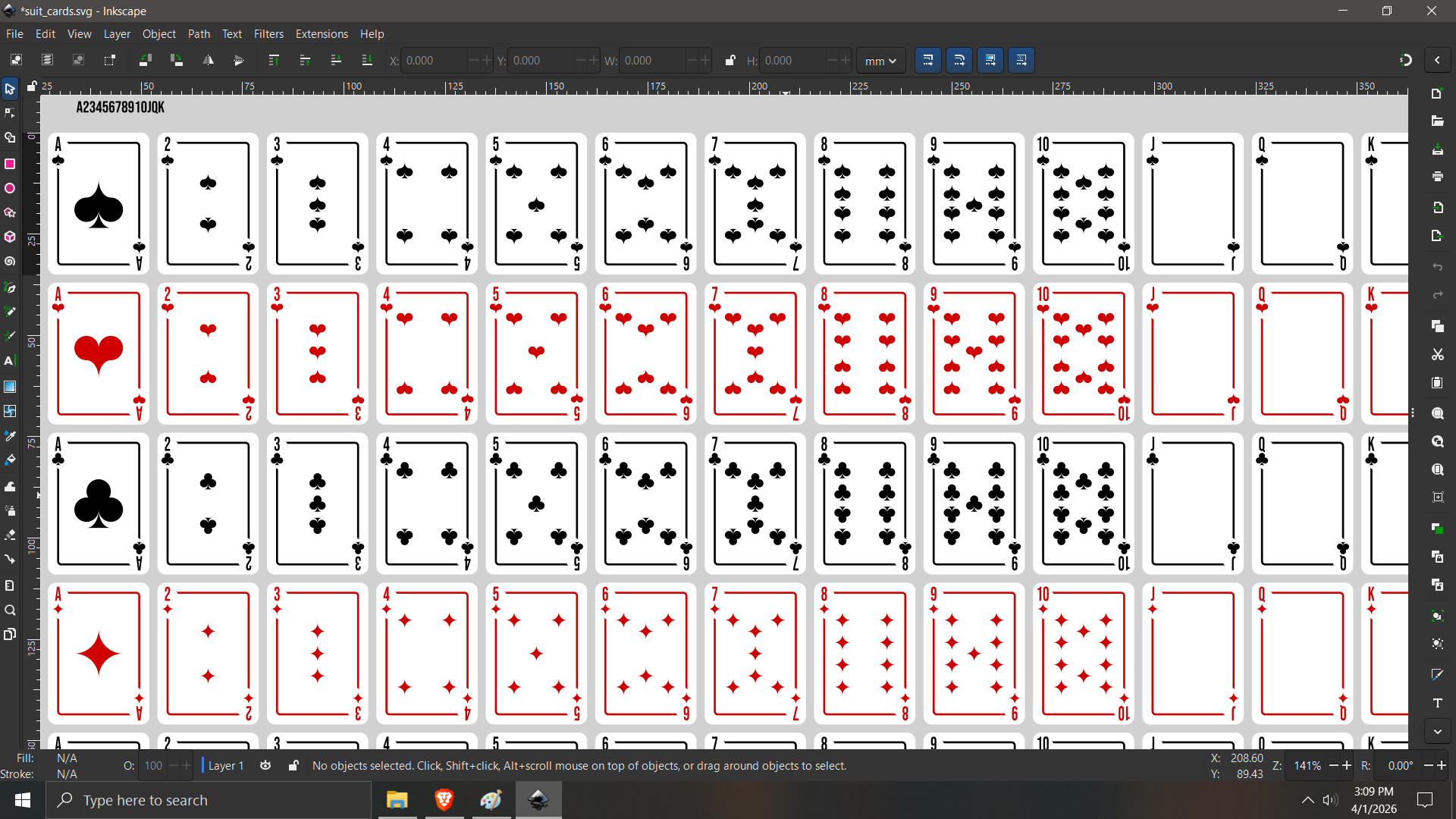Click the Fill N/A indicator
The width and height of the screenshot is (1456, 819).
point(67,758)
